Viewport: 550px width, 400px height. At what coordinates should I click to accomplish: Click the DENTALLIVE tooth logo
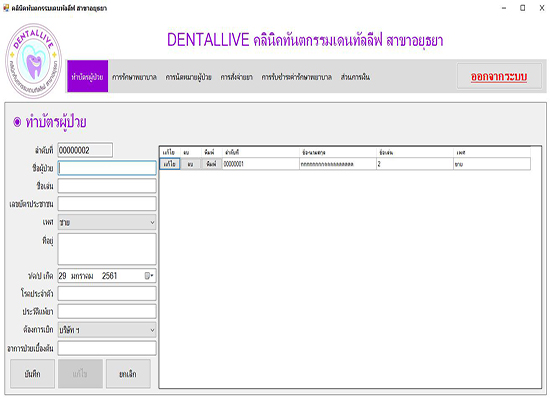[x=34, y=61]
